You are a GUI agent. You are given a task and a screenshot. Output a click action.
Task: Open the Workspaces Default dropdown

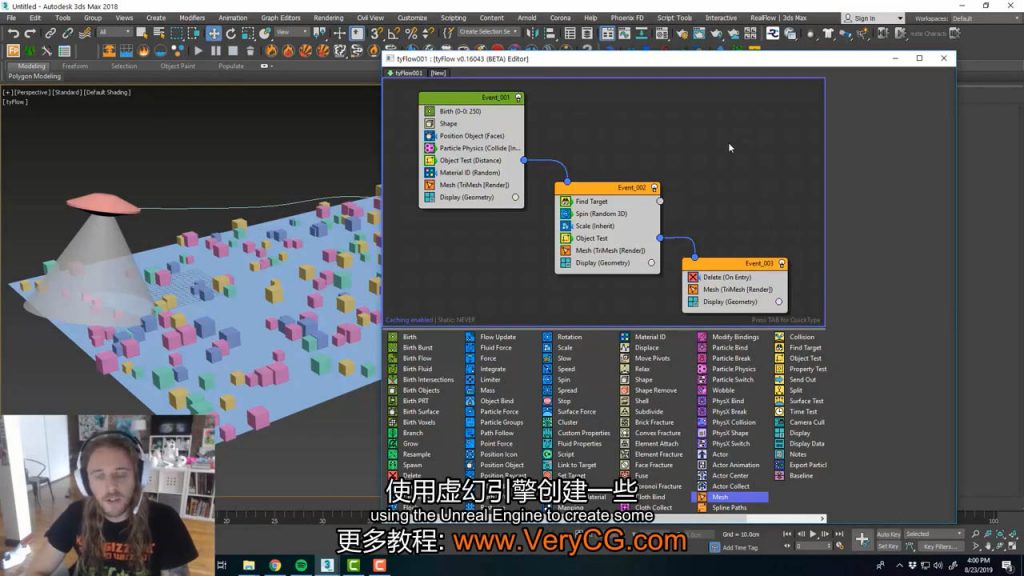985,18
